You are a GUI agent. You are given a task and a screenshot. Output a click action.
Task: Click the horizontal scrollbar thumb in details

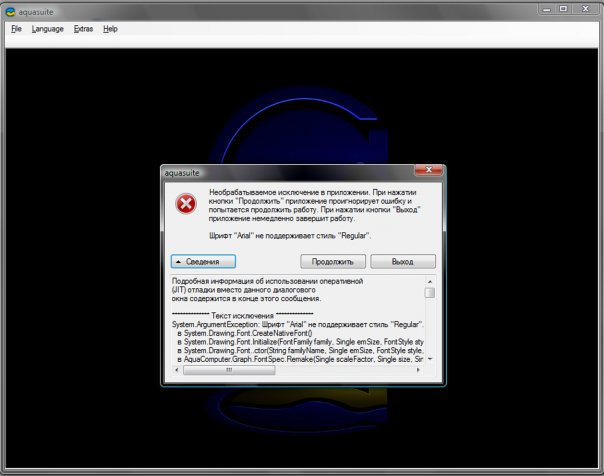(229, 370)
